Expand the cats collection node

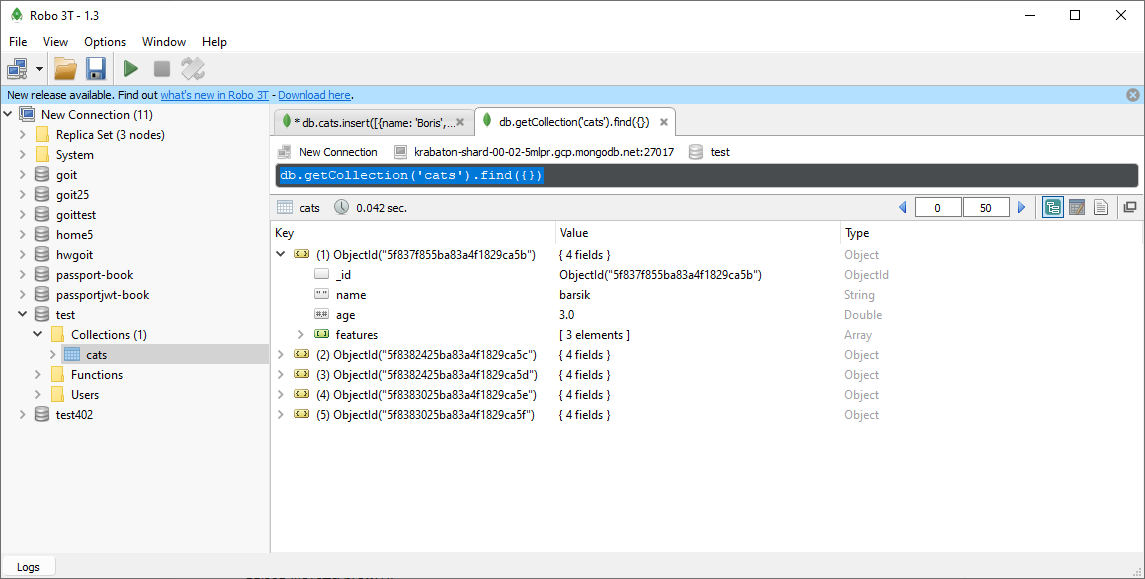click(x=53, y=355)
